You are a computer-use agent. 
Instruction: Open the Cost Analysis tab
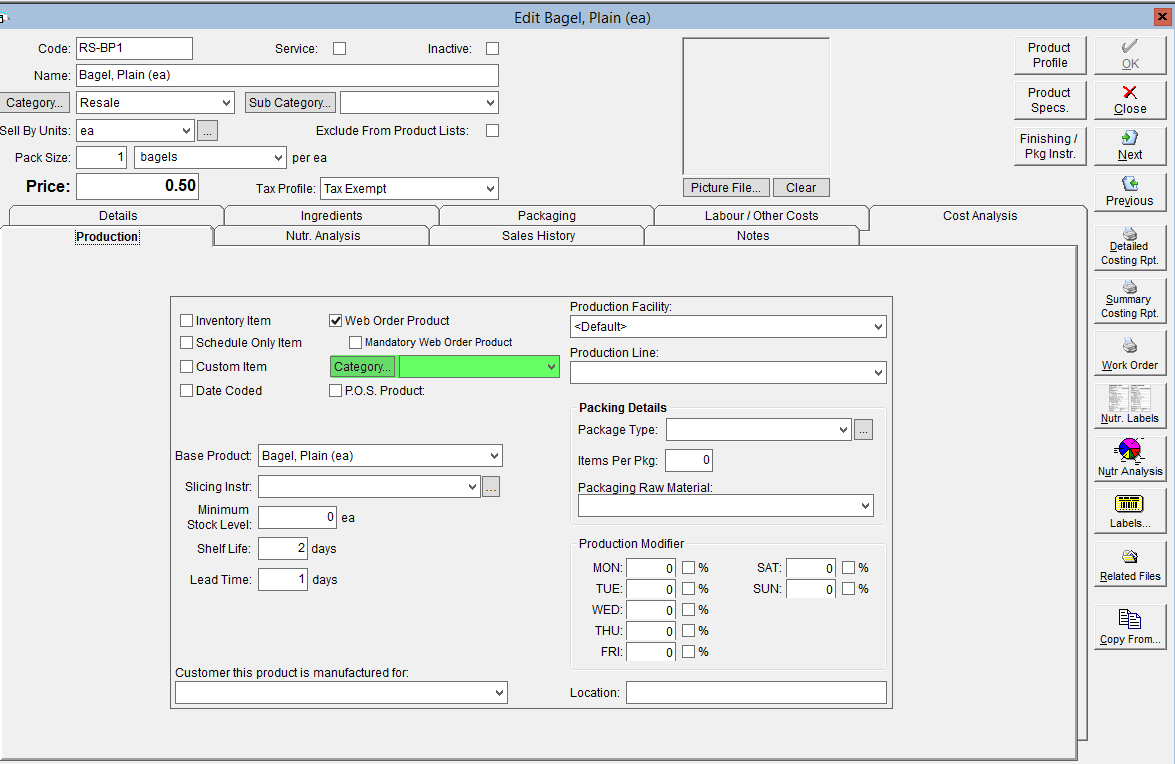click(x=979, y=216)
